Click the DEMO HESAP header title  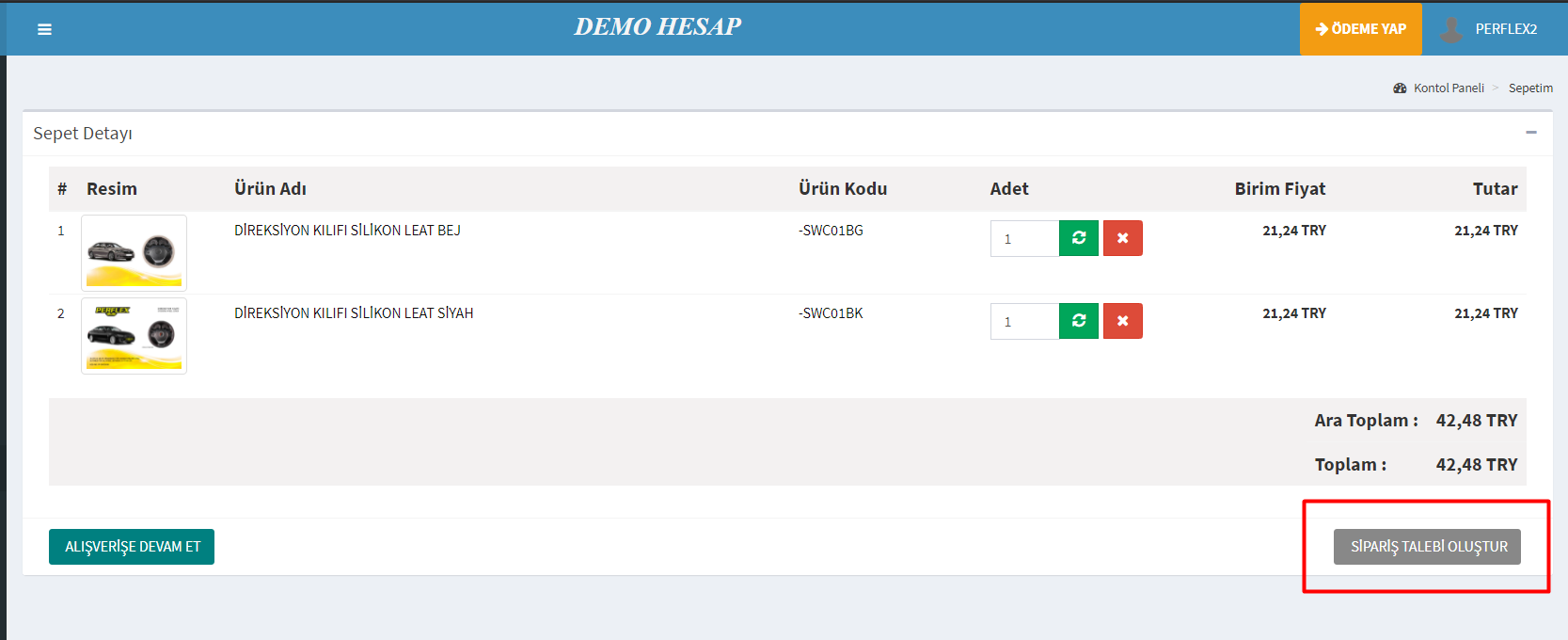(657, 27)
